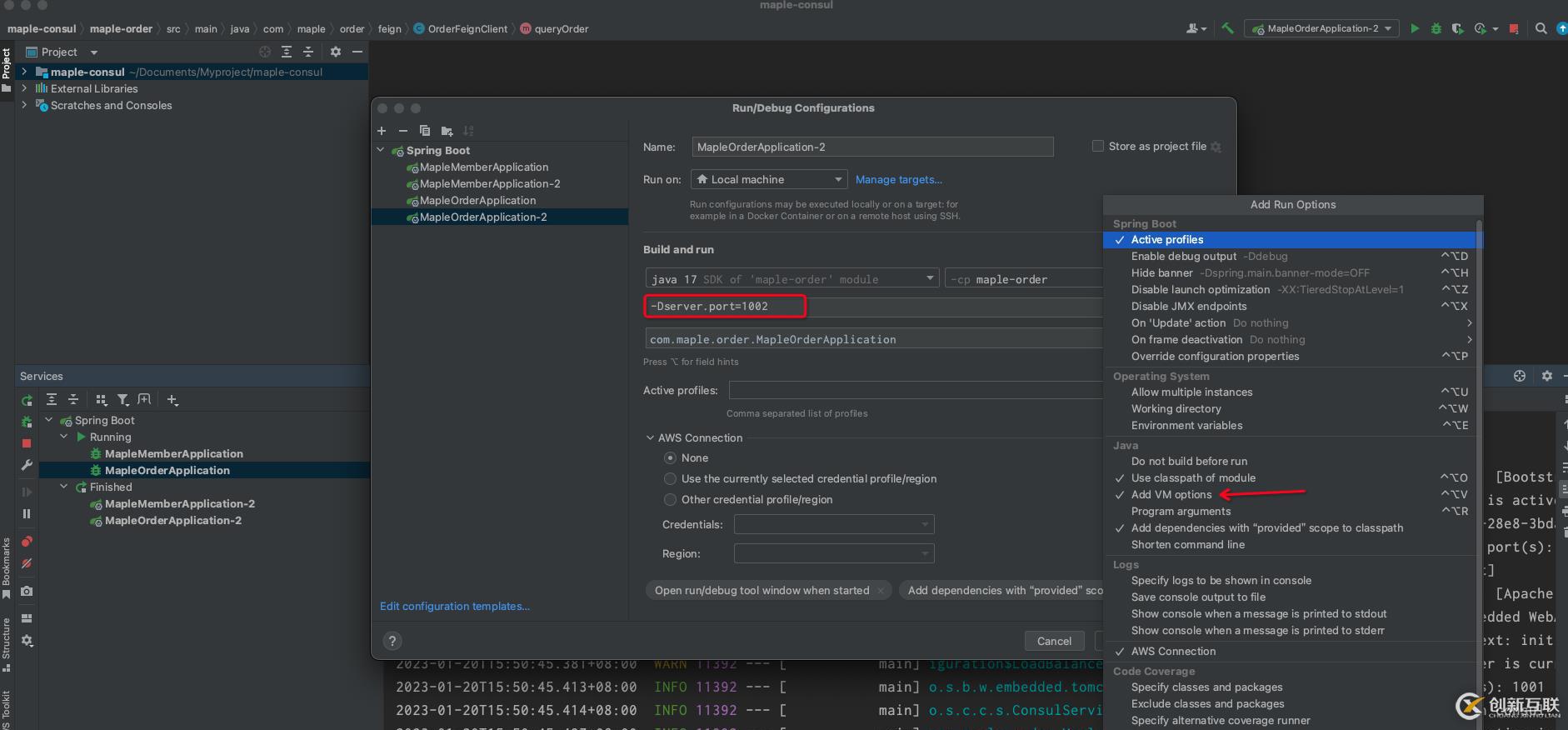Screen dimensions: 1568x730
Task: Click the Cancel button
Action: [1054, 641]
